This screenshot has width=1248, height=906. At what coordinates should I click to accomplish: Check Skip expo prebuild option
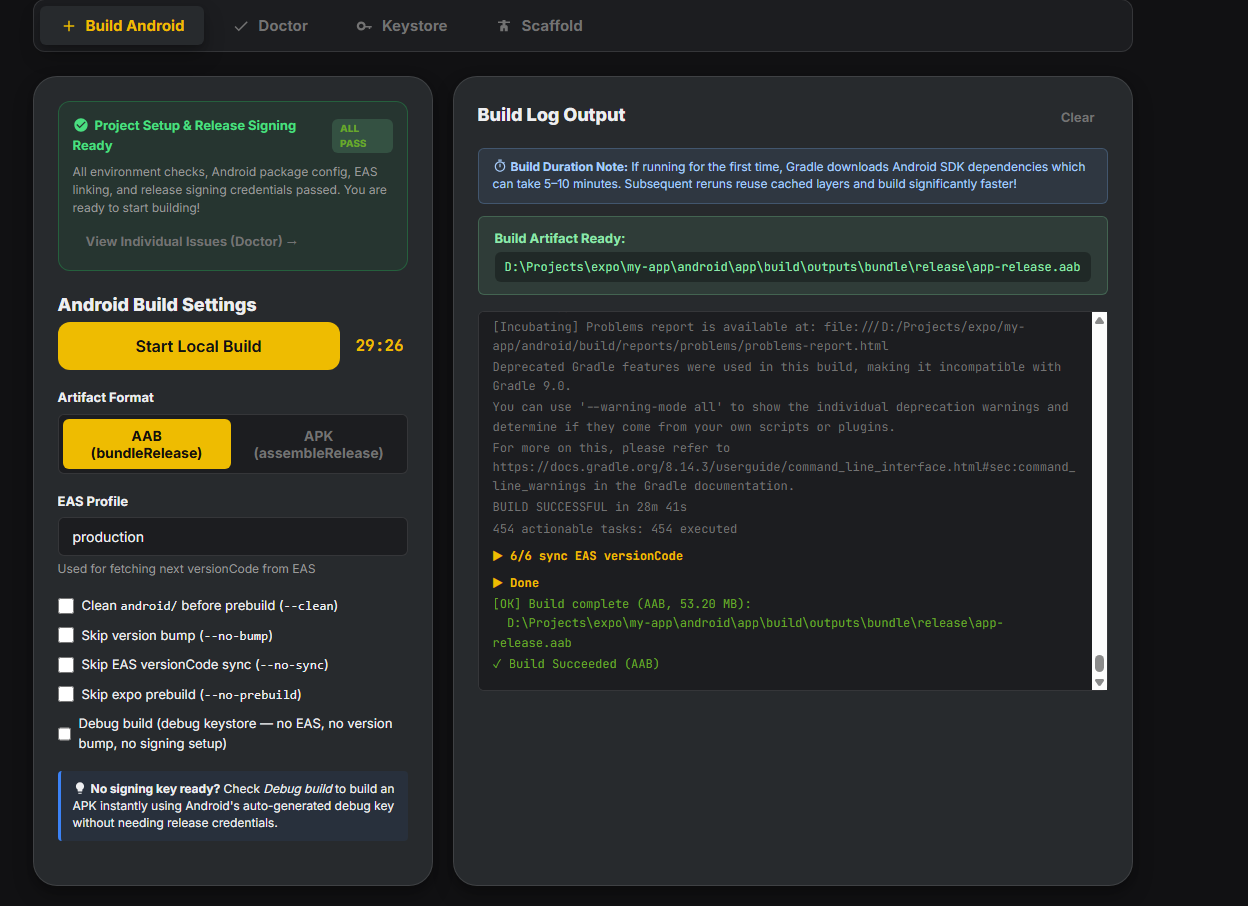coord(66,694)
